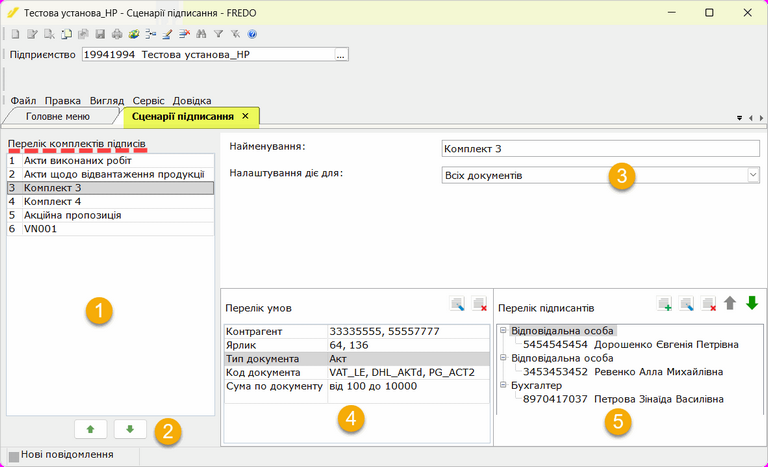Select signer Дорошенко Євгенія Петрівна
This screenshot has width=768, height=467.
[x=630, y=344]
